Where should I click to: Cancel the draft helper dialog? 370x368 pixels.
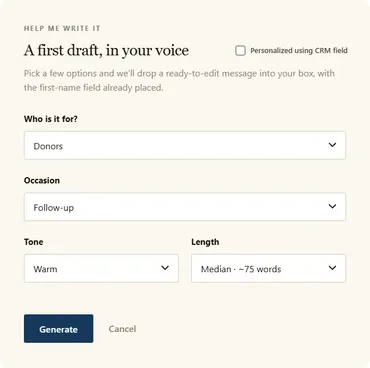(x=122, y=329)
